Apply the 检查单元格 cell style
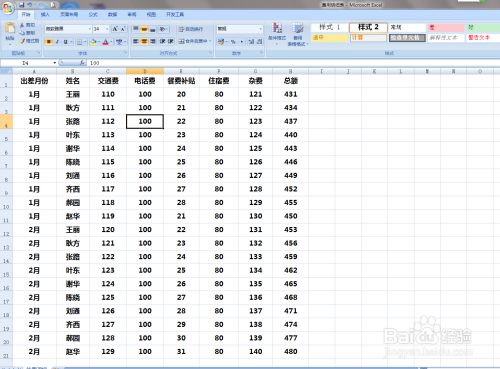Screen dimensions: 500x369 [407, 38]
